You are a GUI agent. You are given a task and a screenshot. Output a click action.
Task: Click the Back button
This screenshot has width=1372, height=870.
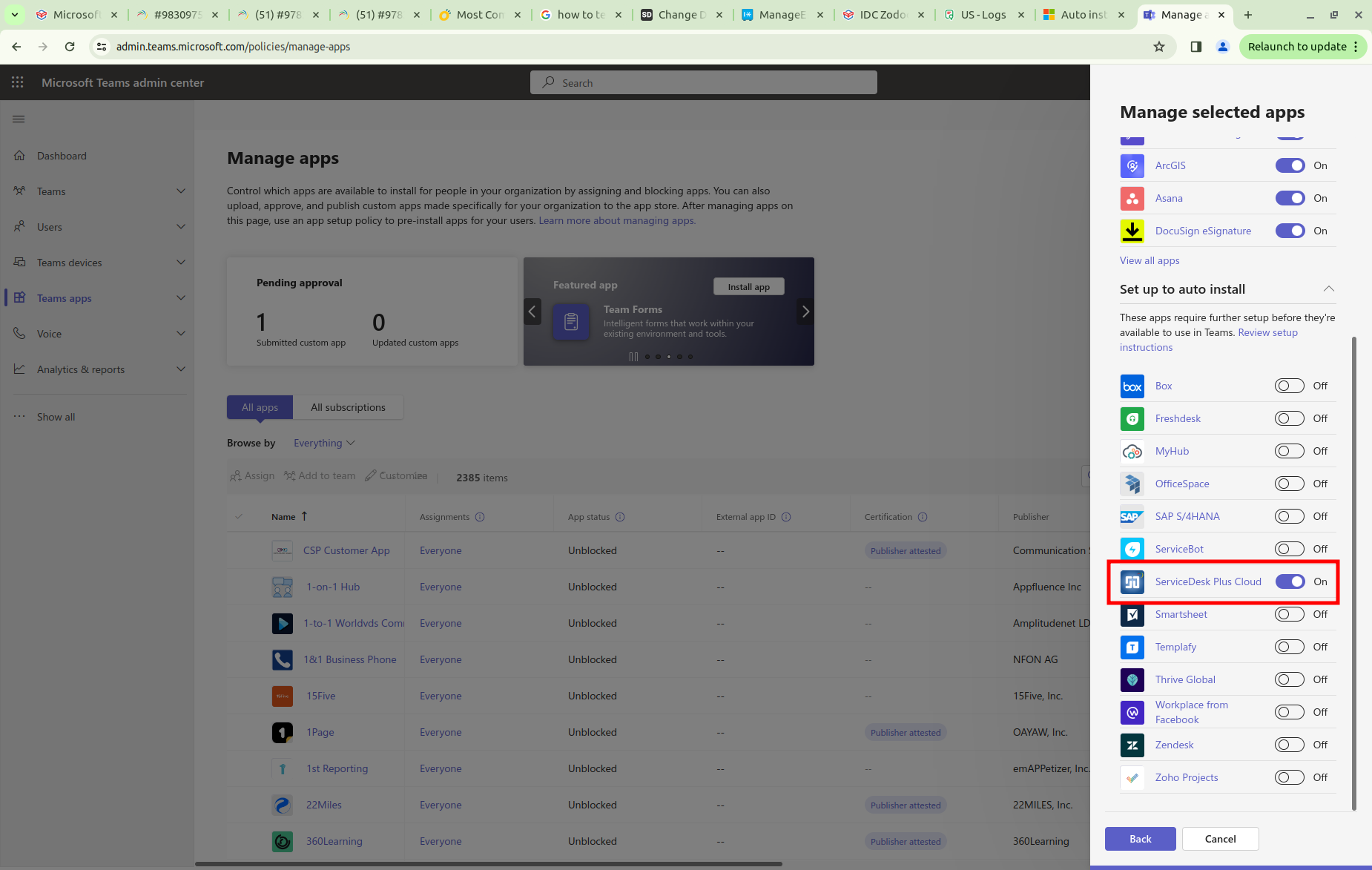[x=1141, y=839]
